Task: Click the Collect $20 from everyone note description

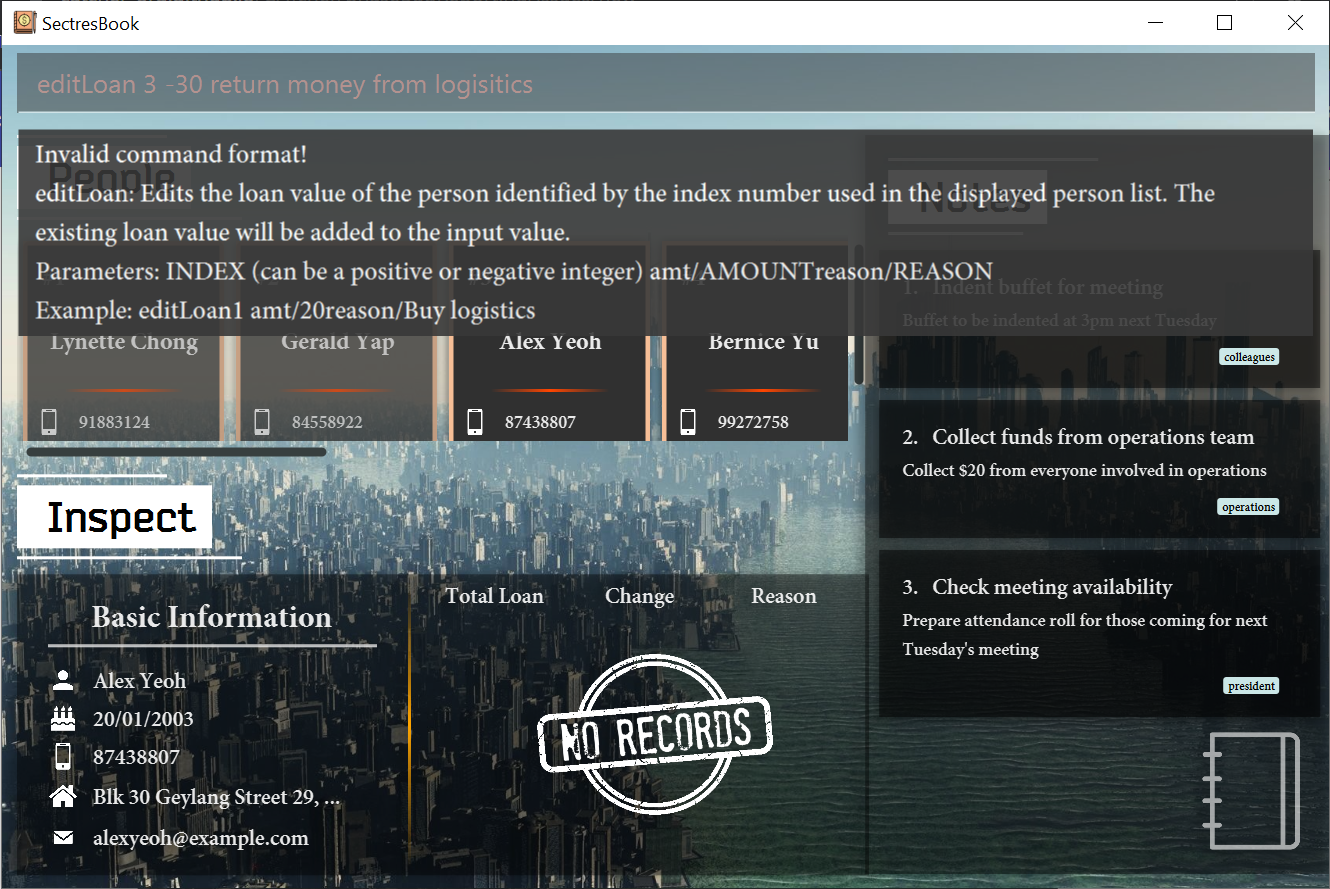Action: click(x=1084, y=470)
